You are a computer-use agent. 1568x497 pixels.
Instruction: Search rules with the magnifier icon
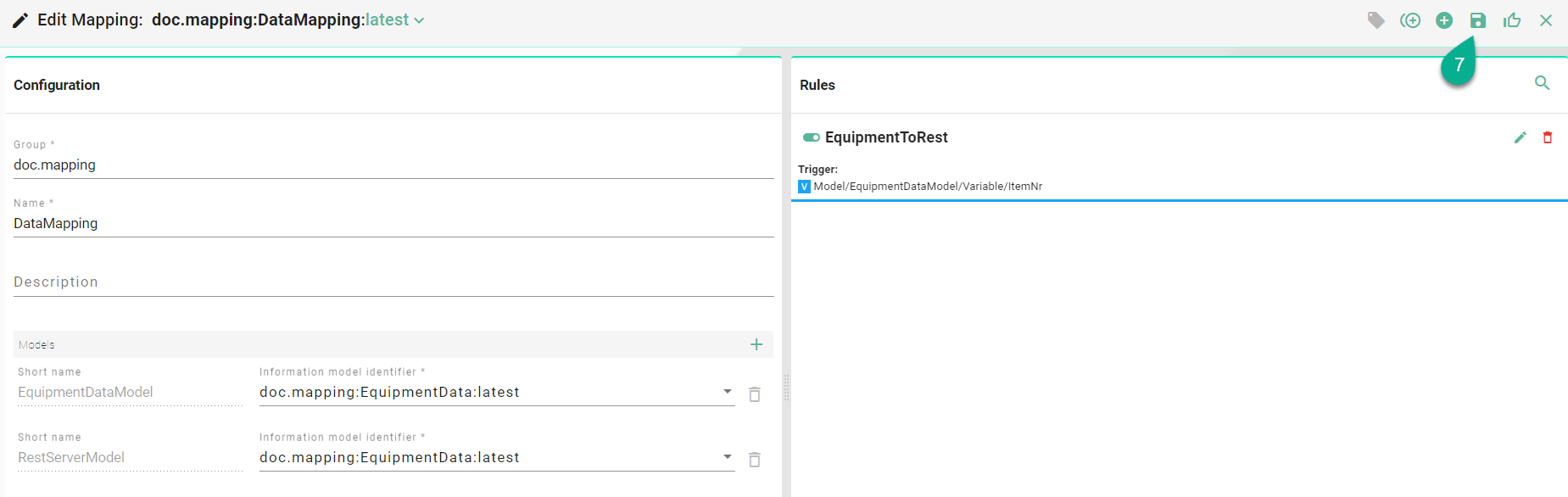click(x=1542, y=83)
